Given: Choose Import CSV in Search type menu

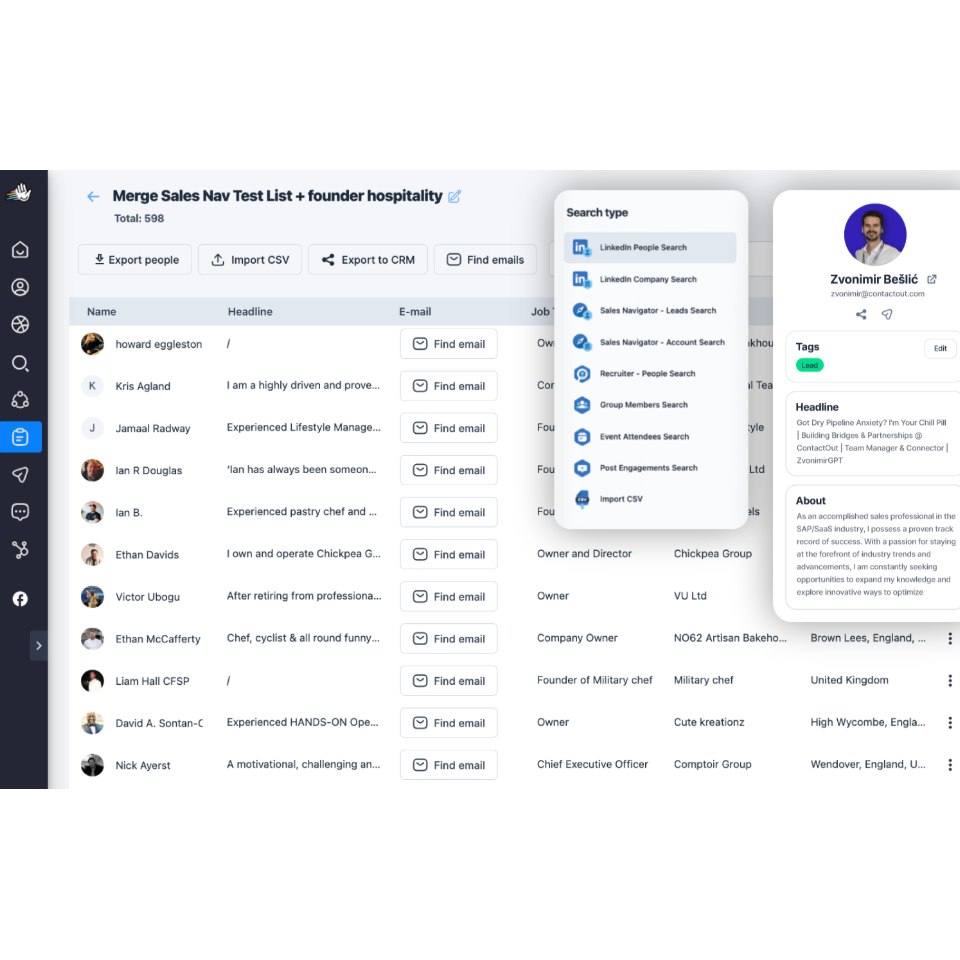Looking at the screenshot, I should (650, 499).
